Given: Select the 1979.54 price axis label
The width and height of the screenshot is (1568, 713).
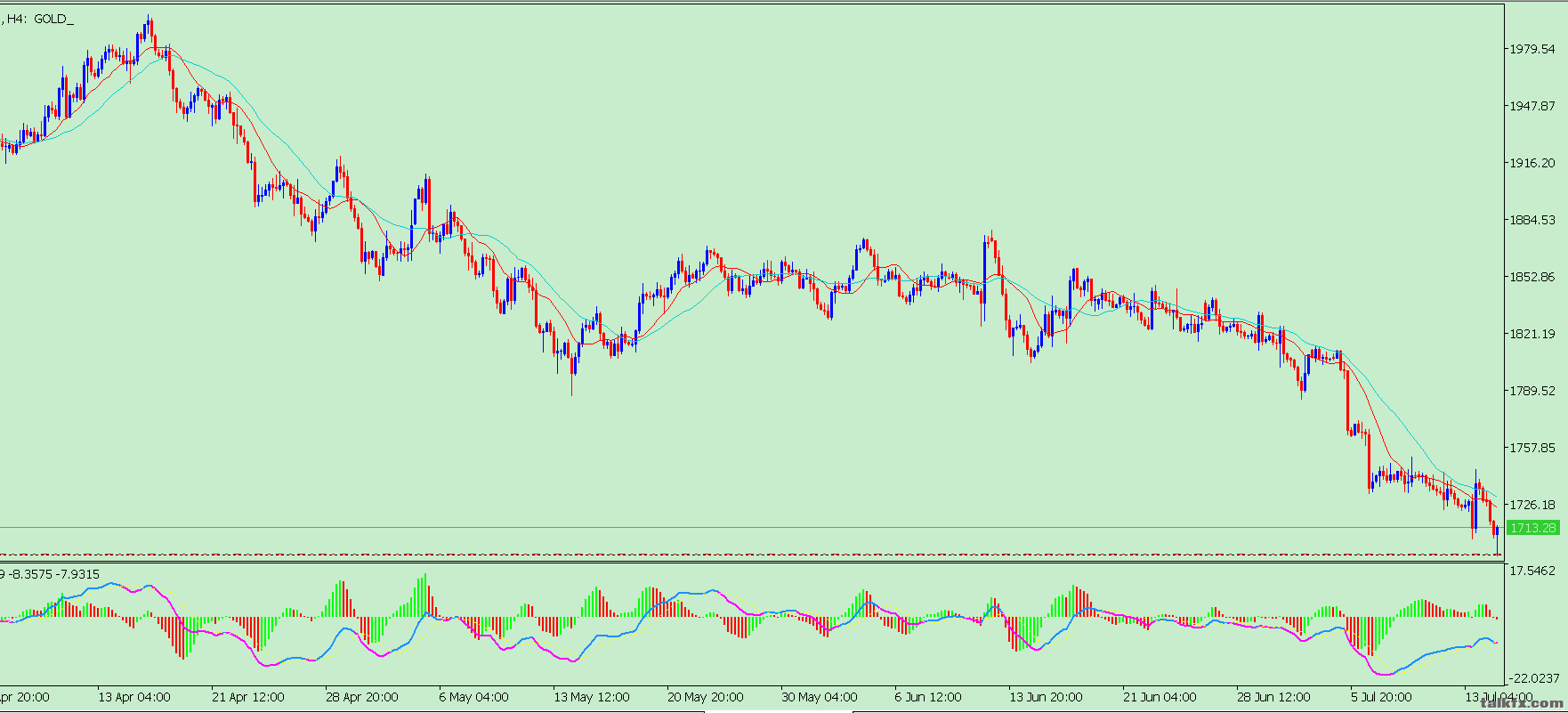Looking at the screenshot, I should (x=1533, y=49).
